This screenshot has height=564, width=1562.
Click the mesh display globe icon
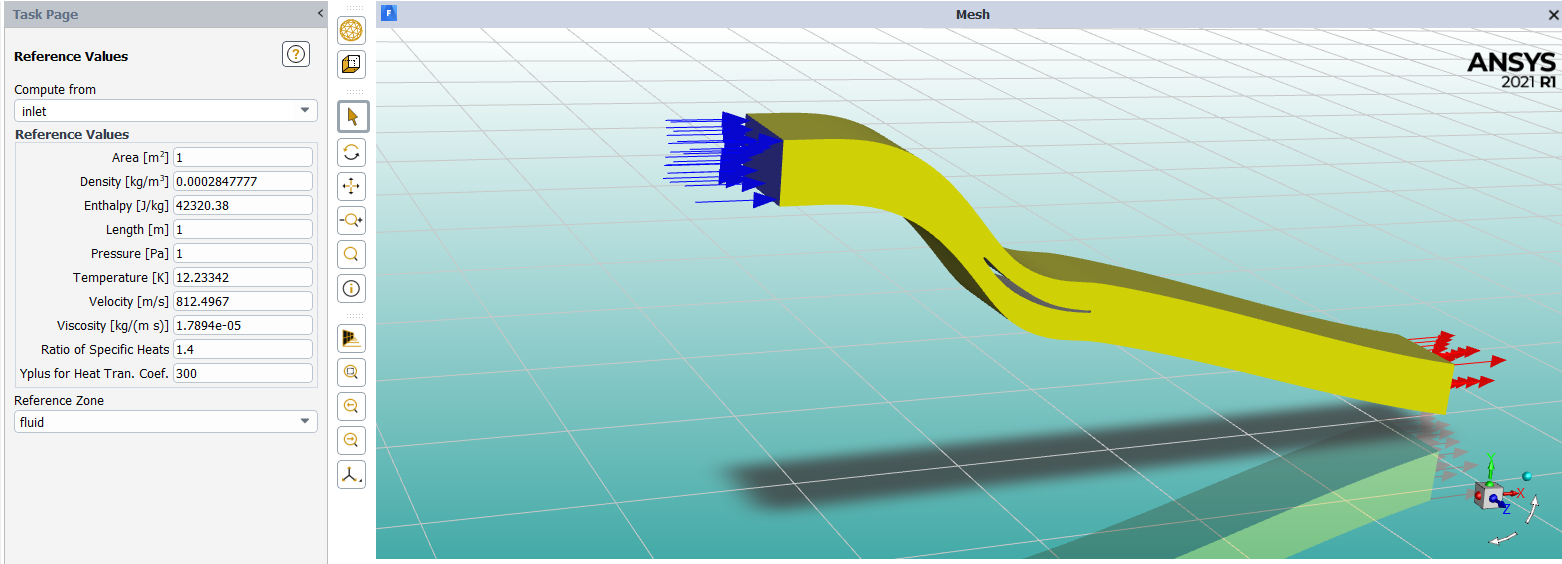(x=351, y=30)
